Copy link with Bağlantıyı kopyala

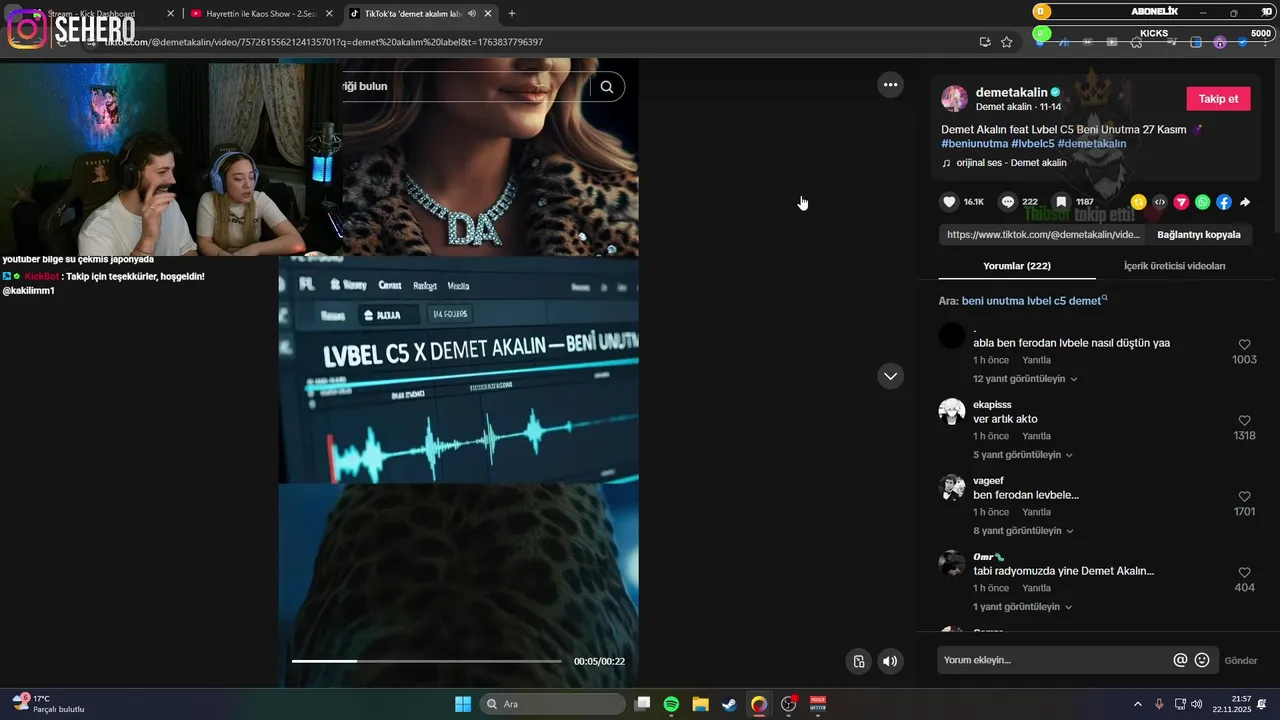(x=1198, y=235)
